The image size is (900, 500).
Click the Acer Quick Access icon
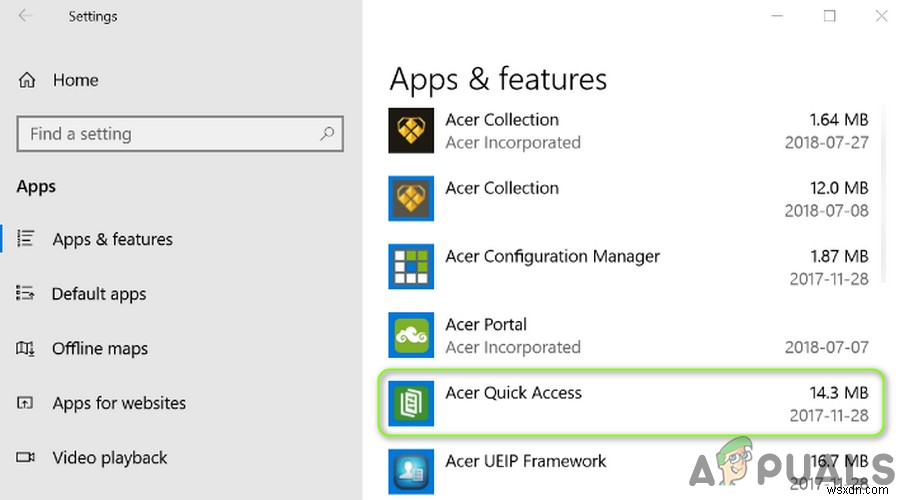[411, 404]
